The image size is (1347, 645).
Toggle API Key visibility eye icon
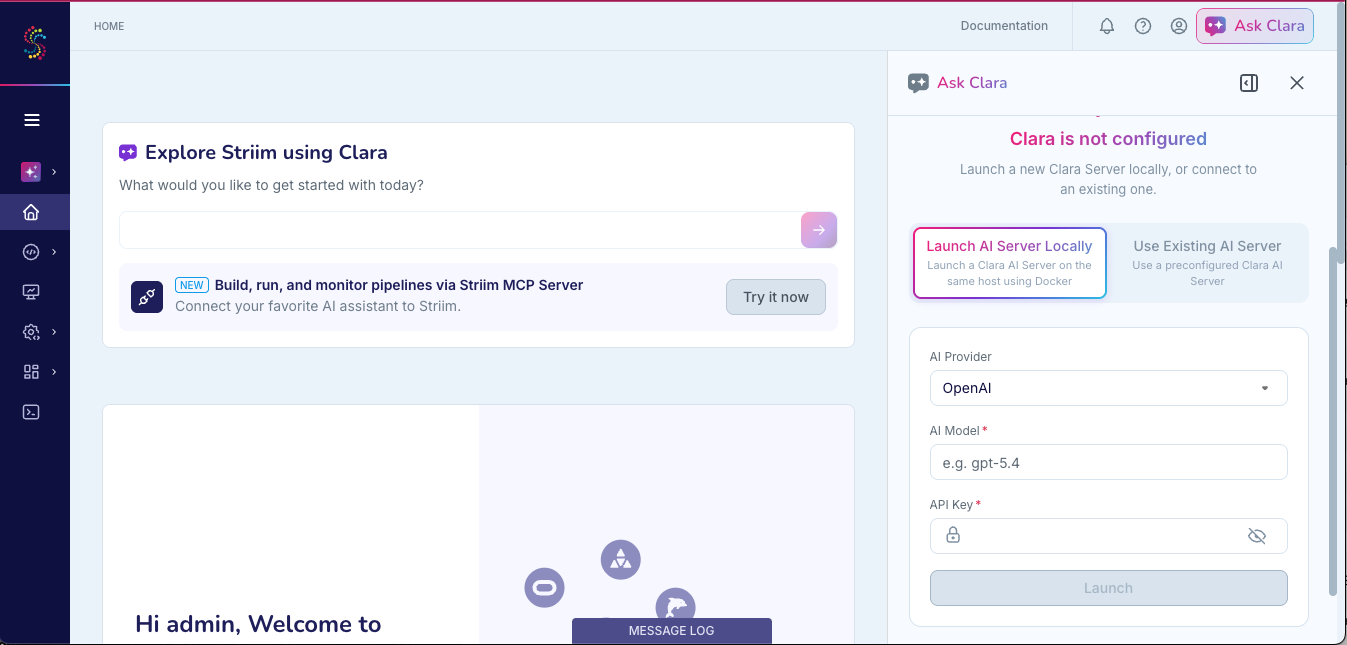click(1257, 536)
